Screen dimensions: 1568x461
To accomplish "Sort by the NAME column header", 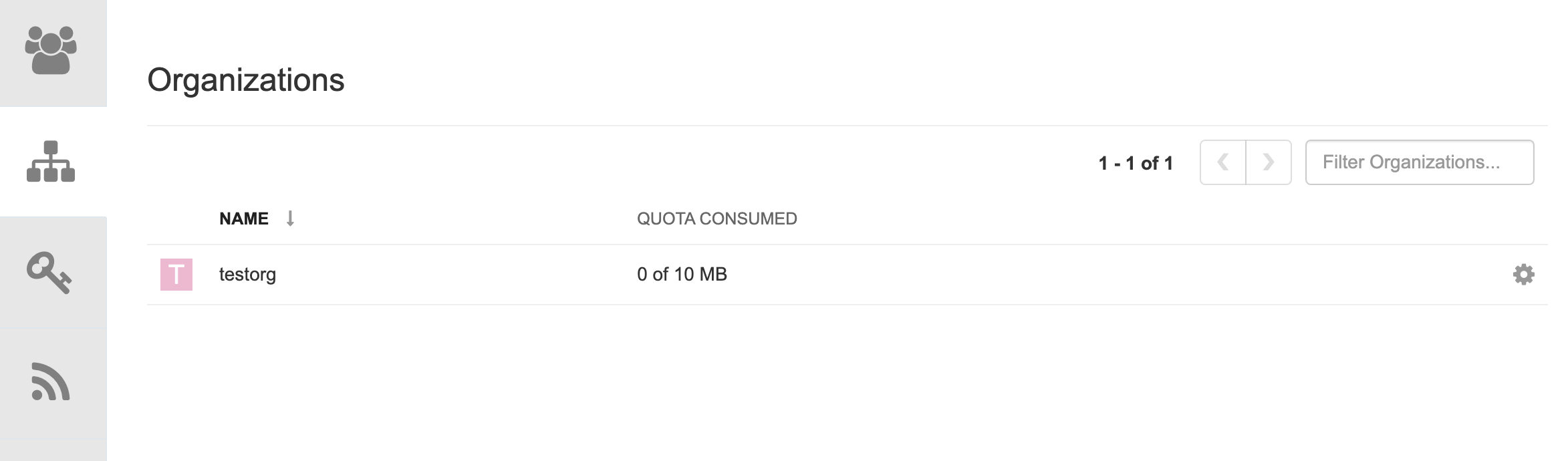I will click(x=244, y=218).
